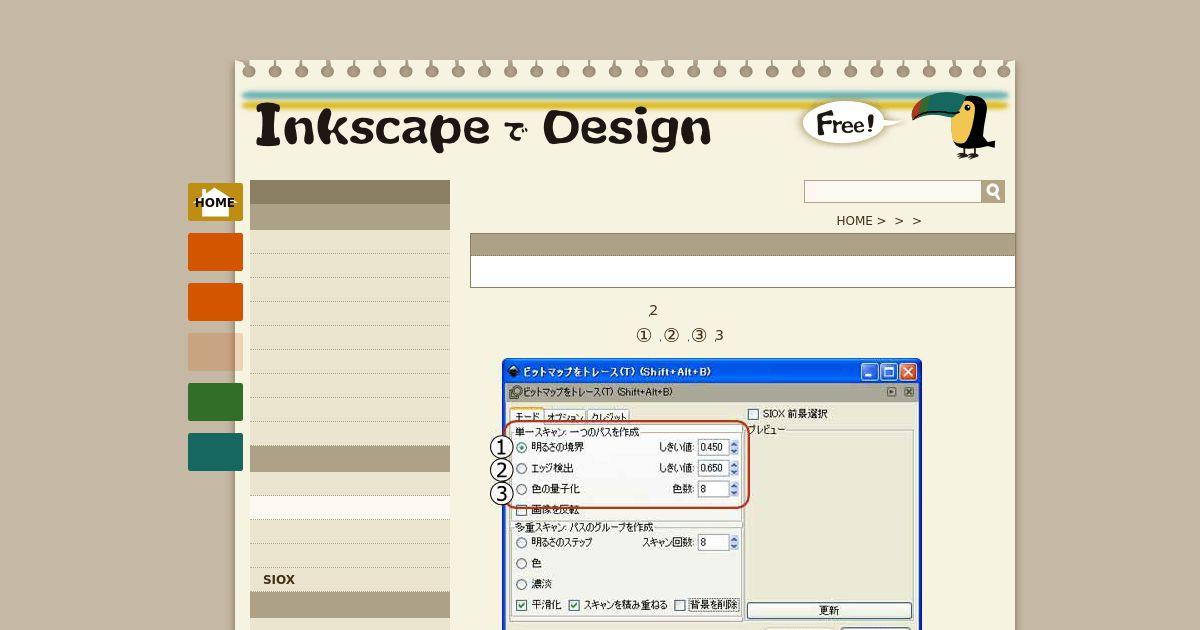The height and width of the screenshot is (630, 1200).
Task: Click the 0.450 しきい値 value field
Action: pos(713,447)
